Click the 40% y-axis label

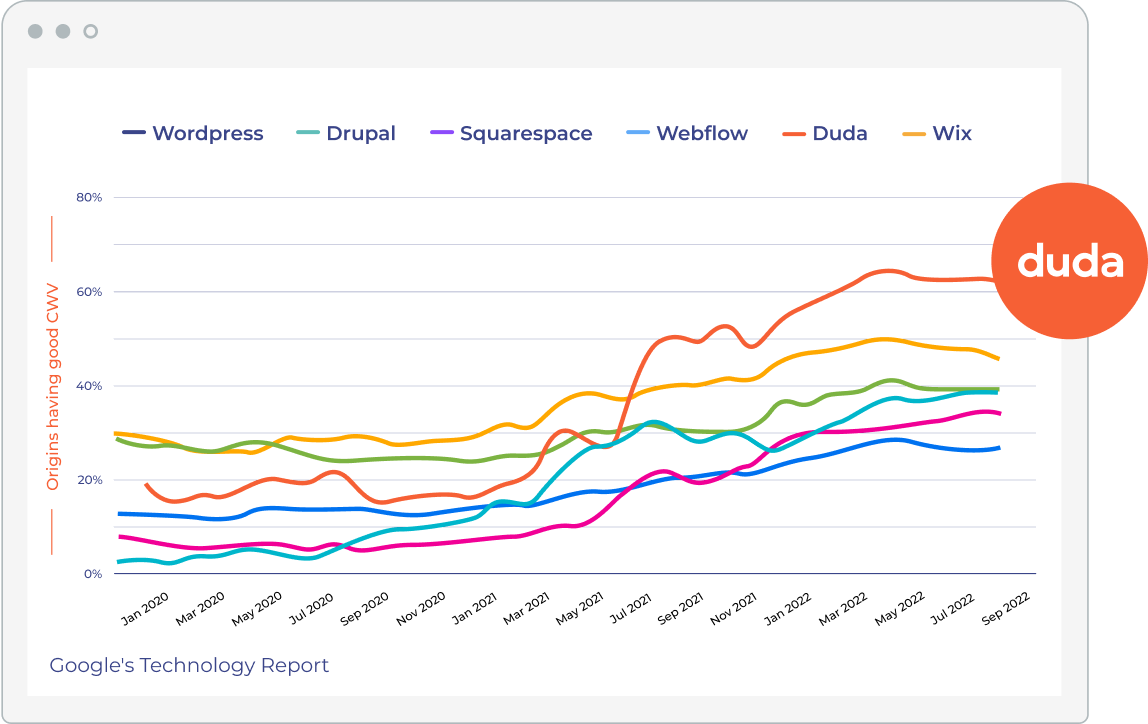[89, 386]
